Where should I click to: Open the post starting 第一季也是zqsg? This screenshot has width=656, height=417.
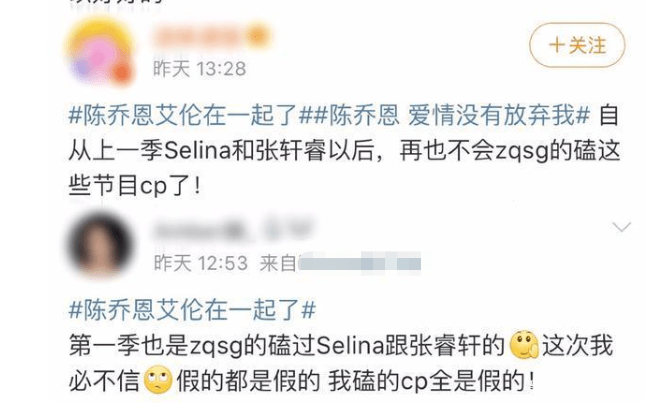click(343, 363)
